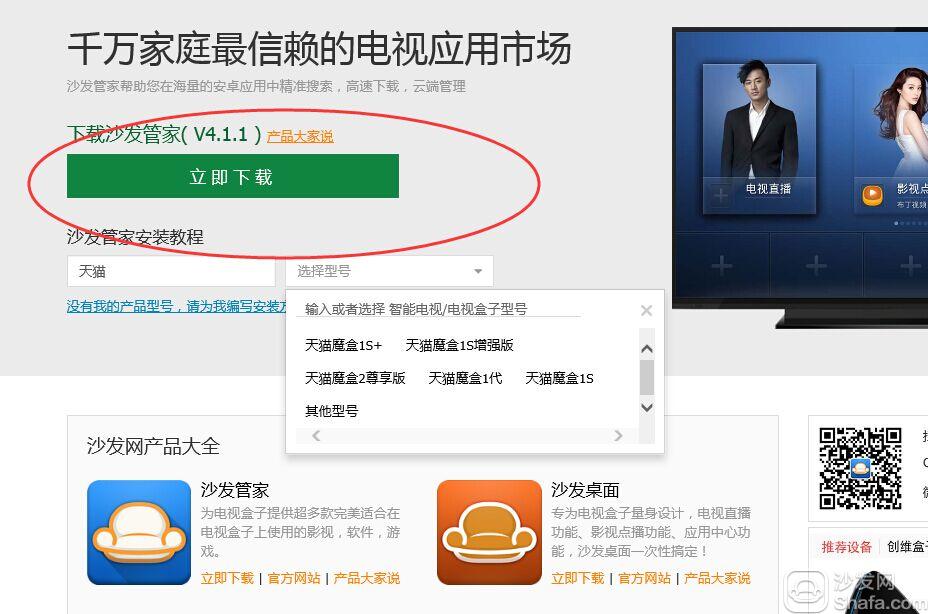Viewport: 928px width, 614px height.
Task: Select 天猫魔盒1S+ from model list
Action: click(x=343, y=345)
